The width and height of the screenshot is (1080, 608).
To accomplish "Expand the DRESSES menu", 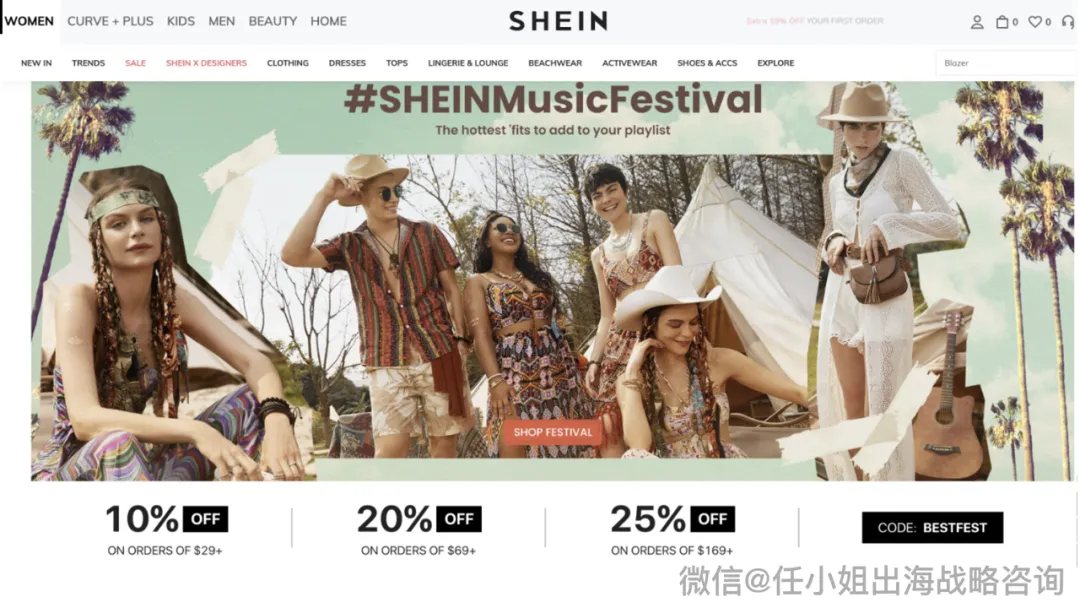I will point(347,63).
